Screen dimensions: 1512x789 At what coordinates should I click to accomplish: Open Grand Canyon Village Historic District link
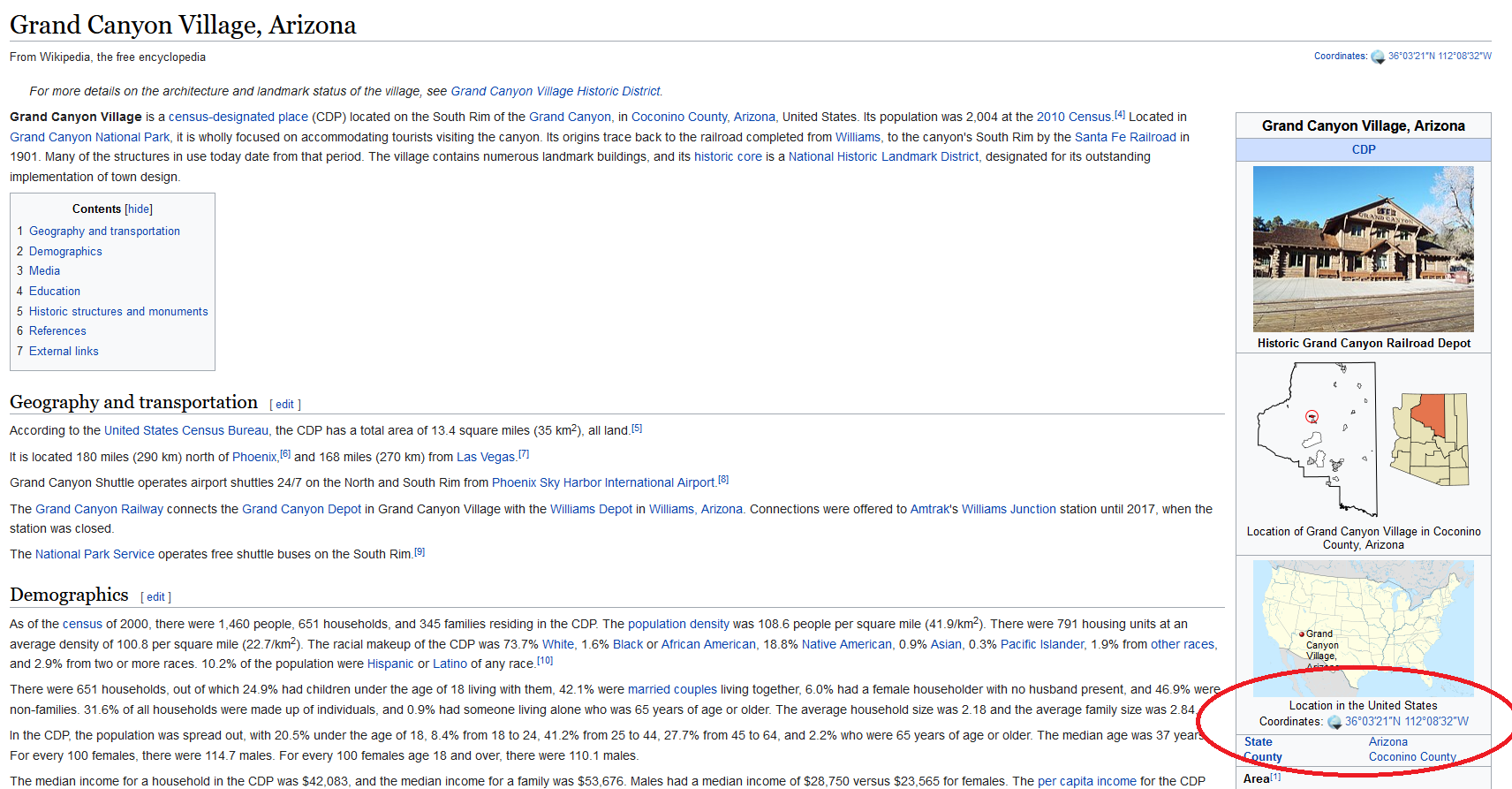click(556, 91)
